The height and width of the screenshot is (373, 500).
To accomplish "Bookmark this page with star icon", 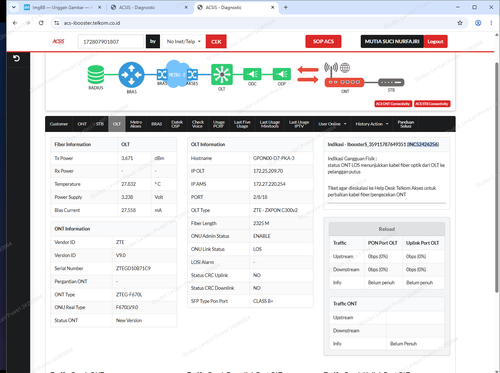I will (460, 23).
